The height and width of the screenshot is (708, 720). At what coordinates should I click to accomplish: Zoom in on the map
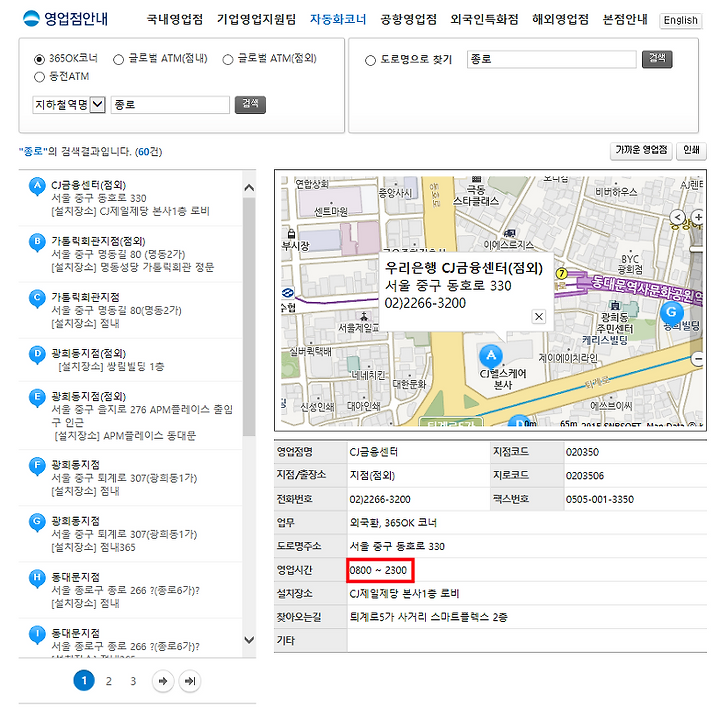698,217
